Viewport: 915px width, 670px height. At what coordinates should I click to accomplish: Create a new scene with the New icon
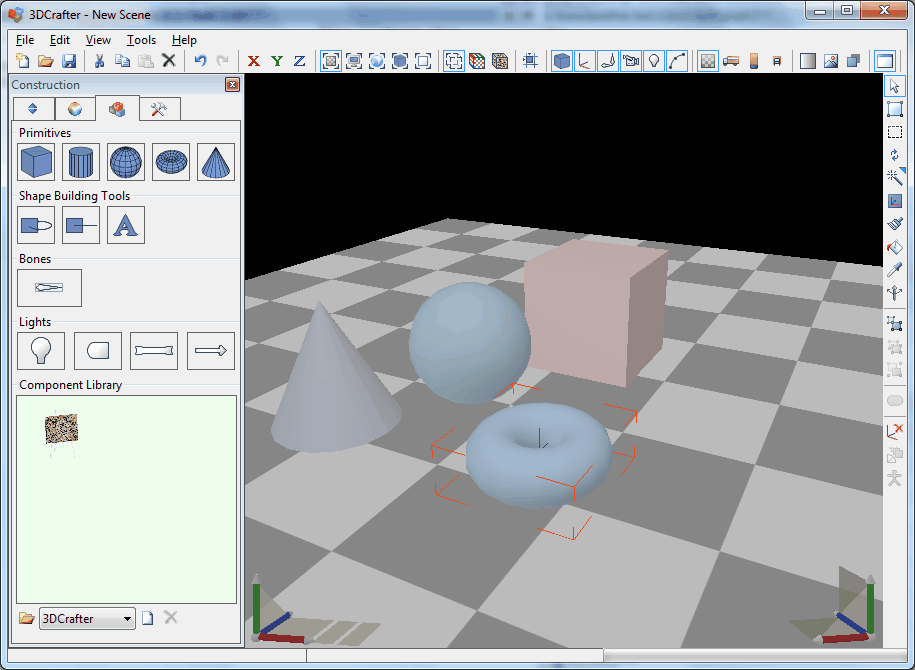(23, 61)
